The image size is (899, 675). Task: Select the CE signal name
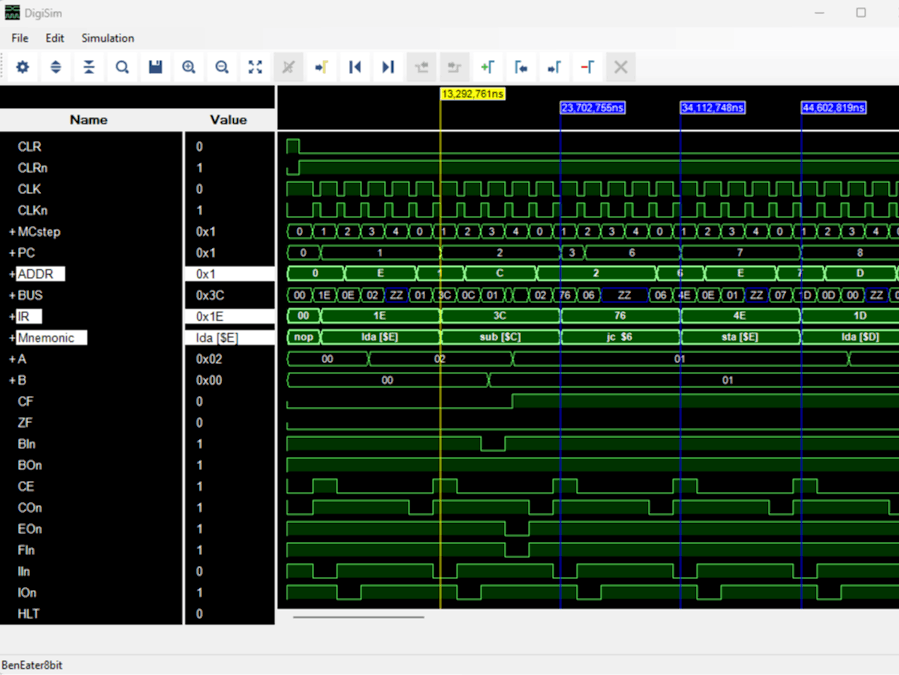(26, 486)
